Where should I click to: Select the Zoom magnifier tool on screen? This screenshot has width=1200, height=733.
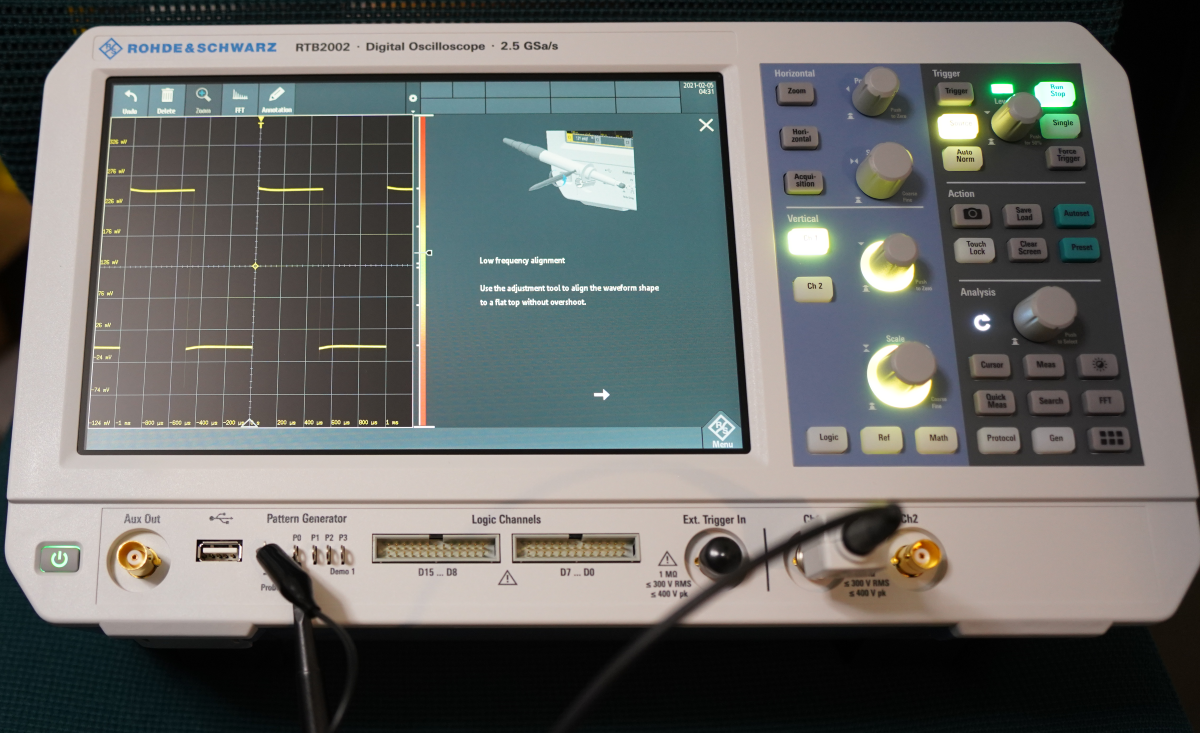[203, 98]
